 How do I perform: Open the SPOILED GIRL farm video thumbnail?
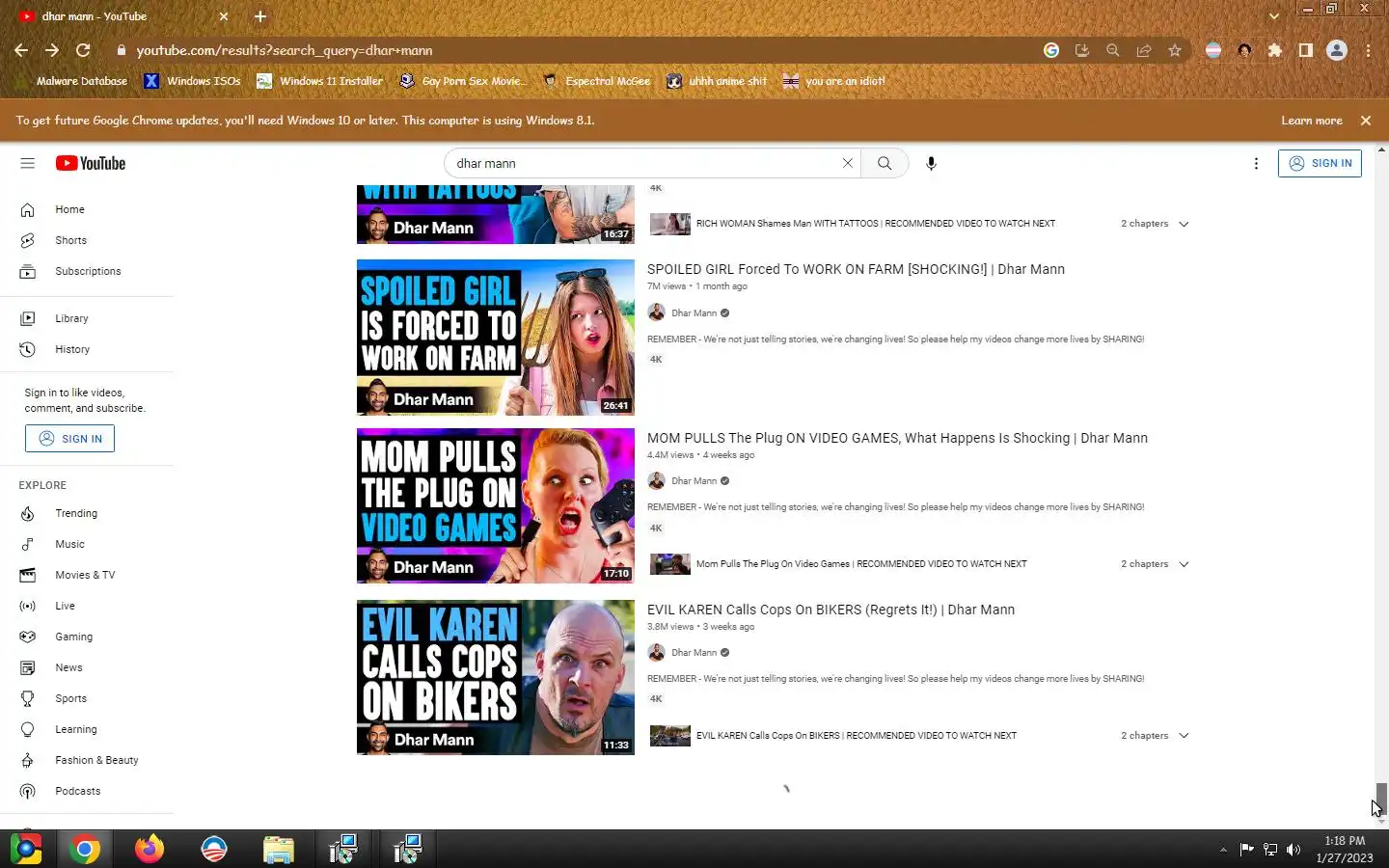[x=496, y=338]
